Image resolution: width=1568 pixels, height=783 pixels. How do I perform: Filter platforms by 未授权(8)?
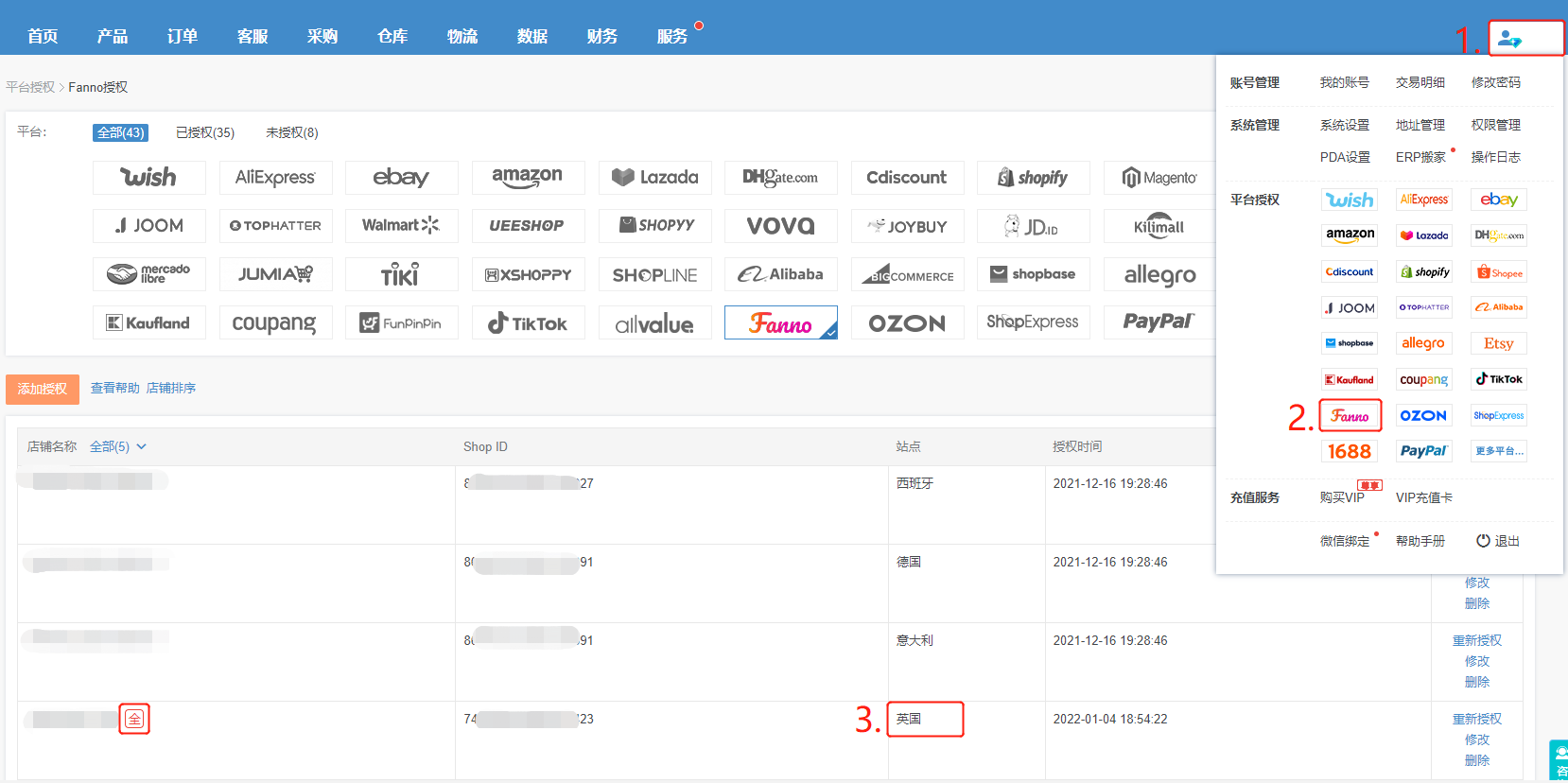pyautogui.click(x=292, y=132)
